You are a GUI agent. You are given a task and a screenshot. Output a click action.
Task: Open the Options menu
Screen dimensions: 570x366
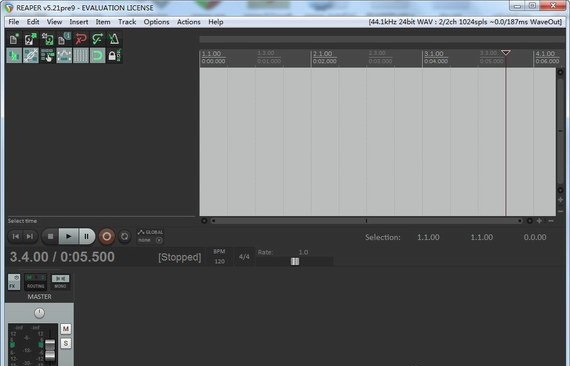(x=156, y=22)
